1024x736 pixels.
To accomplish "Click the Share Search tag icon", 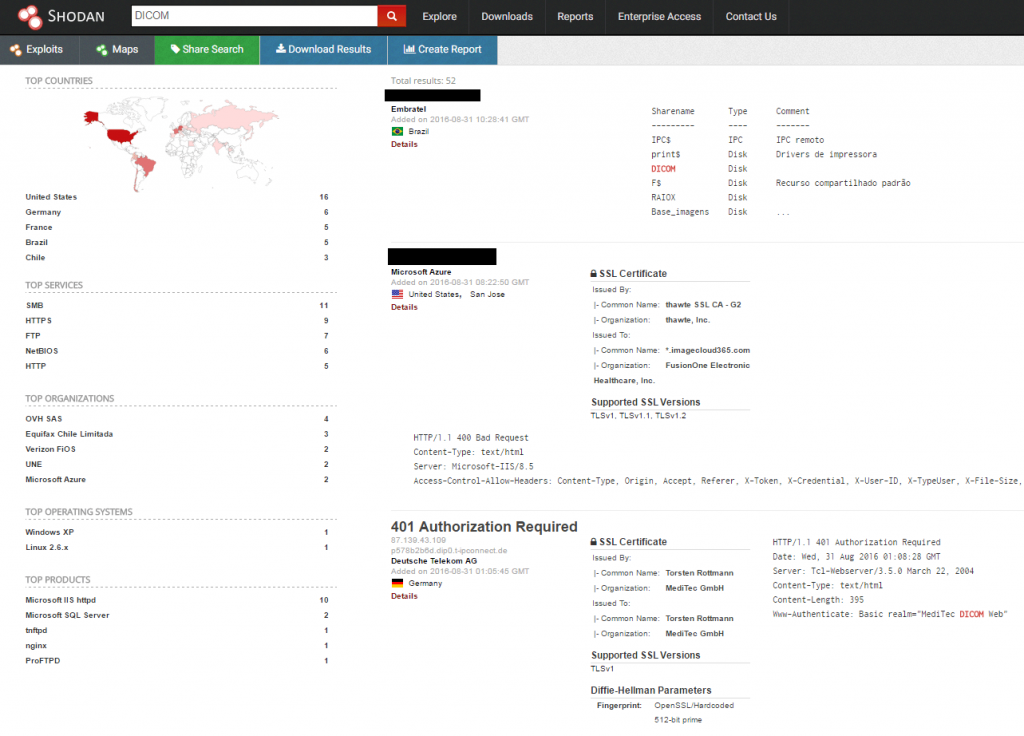I will pyautogui.click(x=174, y=49).
